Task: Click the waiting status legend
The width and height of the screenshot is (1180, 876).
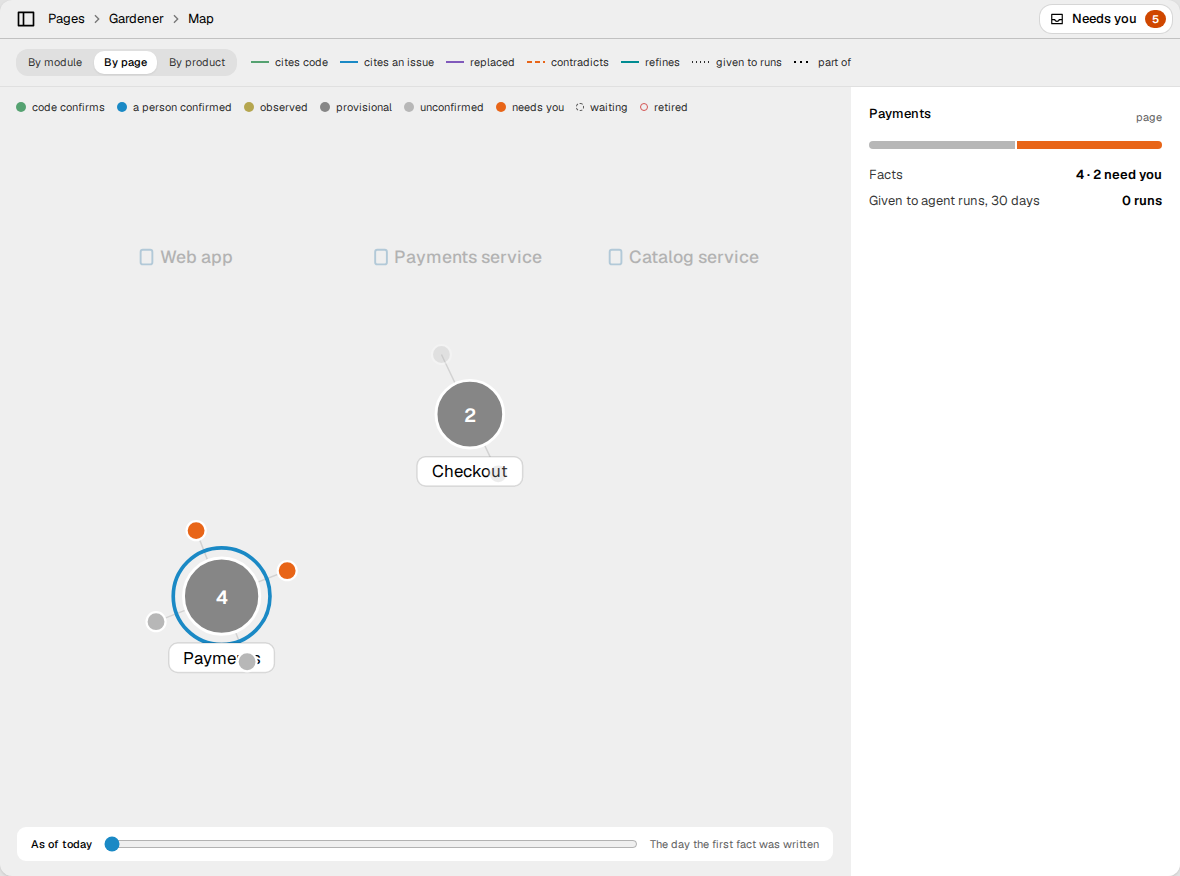Action: pyautogui.click(x=601, y=108)
